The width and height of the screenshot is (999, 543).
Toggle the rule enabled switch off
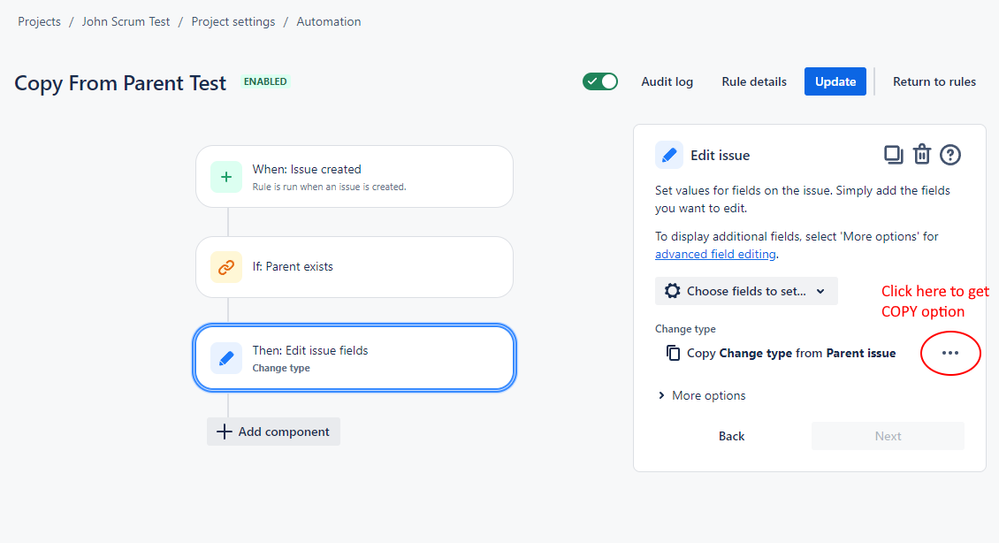tap(600, 82)
